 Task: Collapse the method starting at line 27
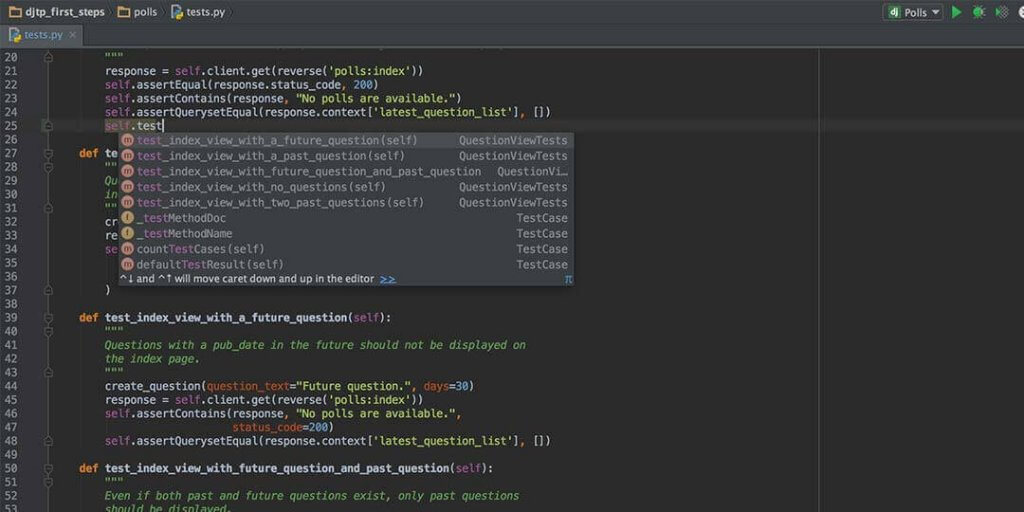click(48, 153)
